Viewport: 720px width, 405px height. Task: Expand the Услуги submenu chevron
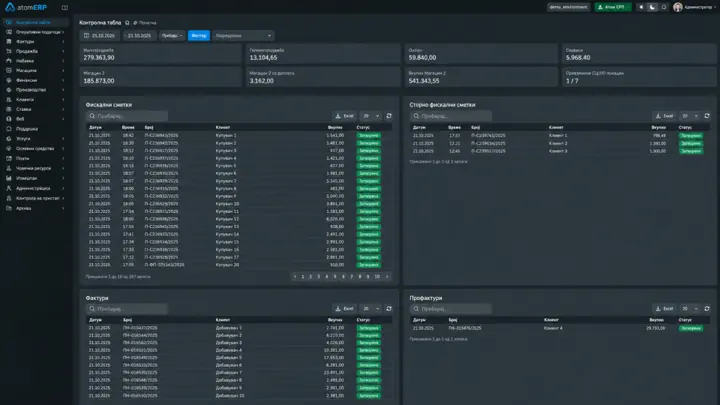(63, 139)
